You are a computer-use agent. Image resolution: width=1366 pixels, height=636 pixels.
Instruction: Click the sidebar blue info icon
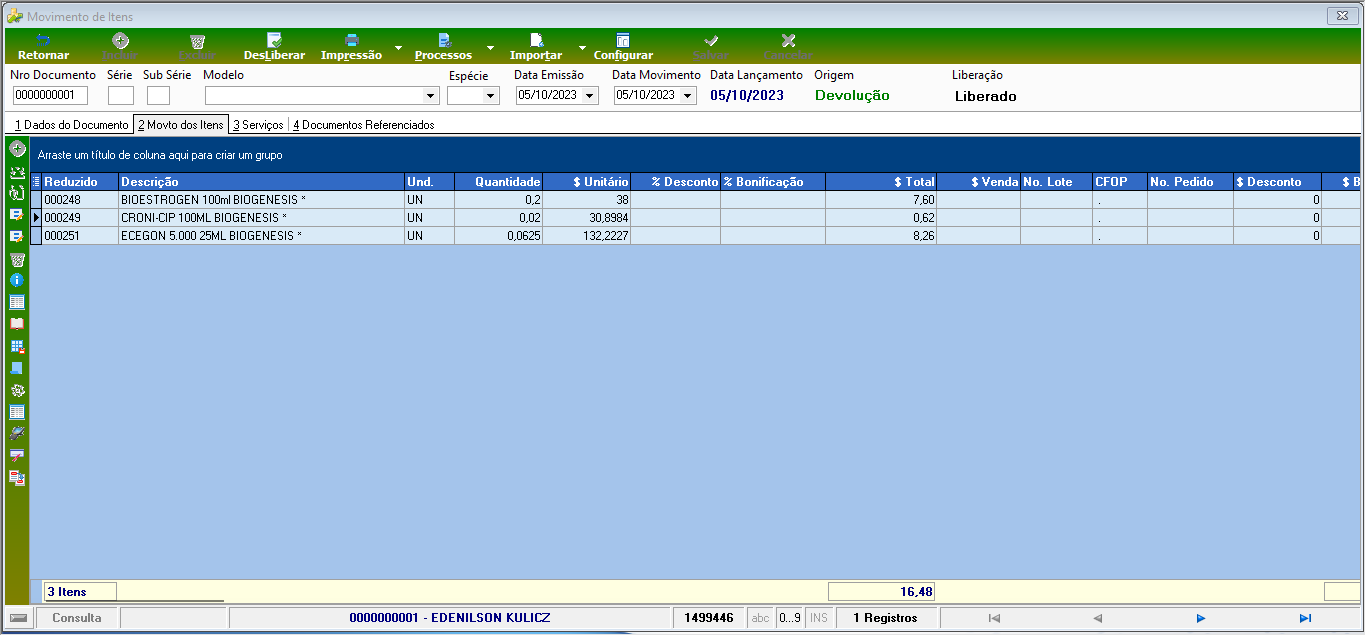coord(17,280)
